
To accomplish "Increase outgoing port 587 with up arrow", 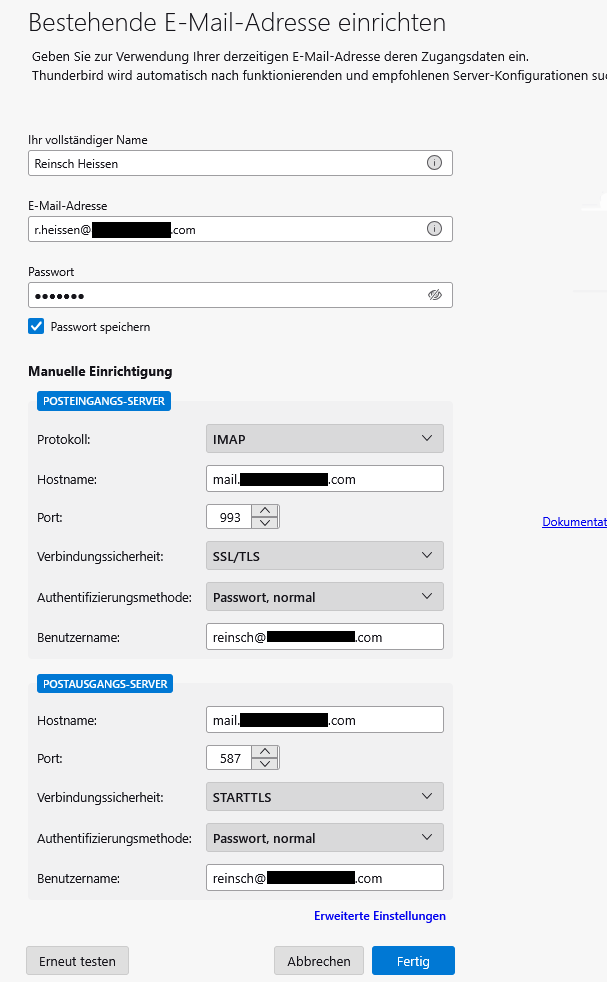I will [264, 751].
